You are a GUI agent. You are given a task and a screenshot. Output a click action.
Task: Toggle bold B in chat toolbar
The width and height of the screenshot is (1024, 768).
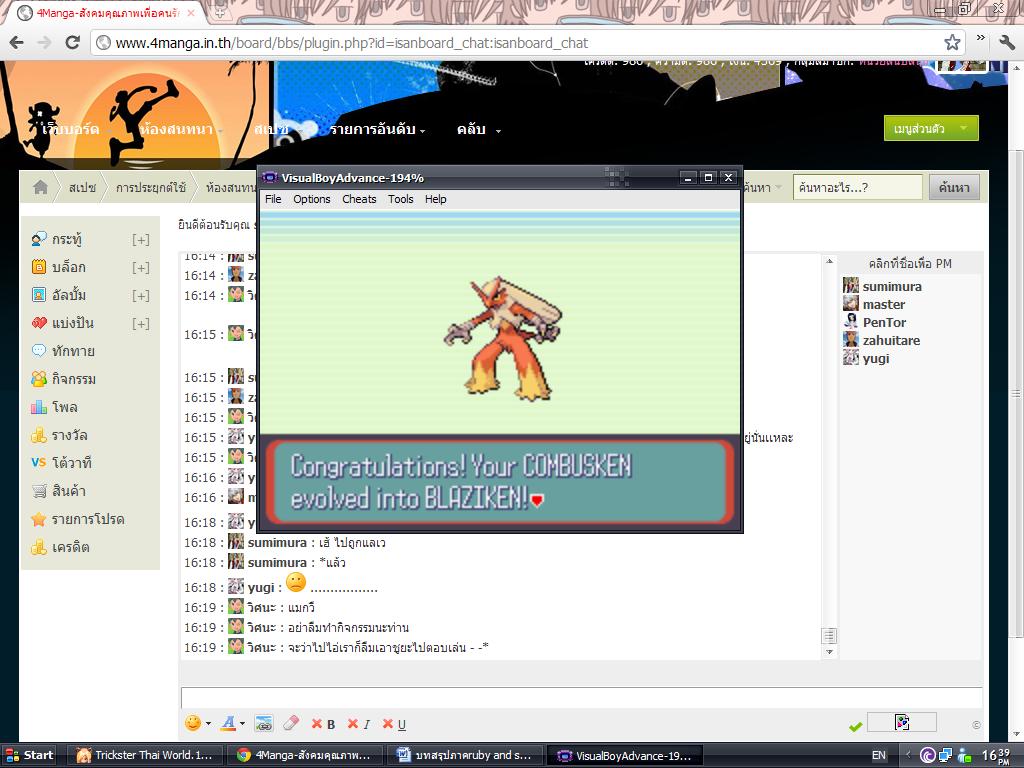click(x=324, y=724)
